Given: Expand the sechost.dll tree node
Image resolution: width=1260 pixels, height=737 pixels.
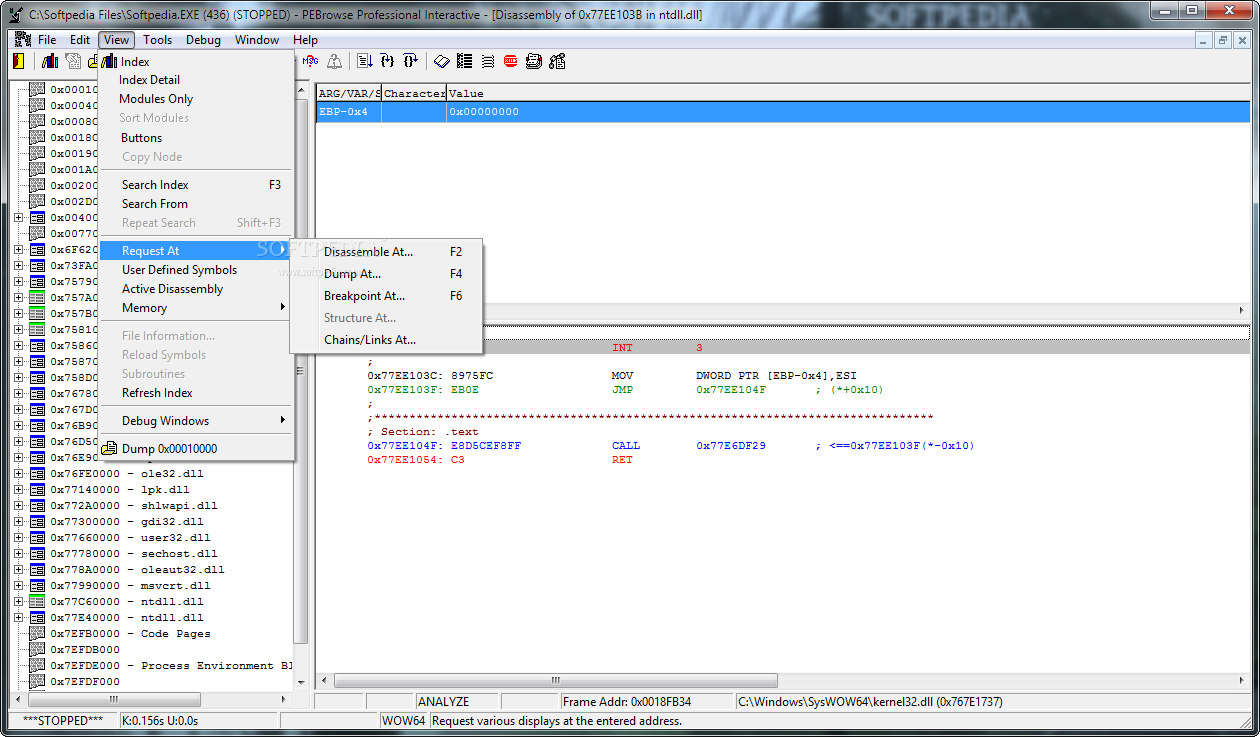Looking at the screenshot, I should coord(18,554).
